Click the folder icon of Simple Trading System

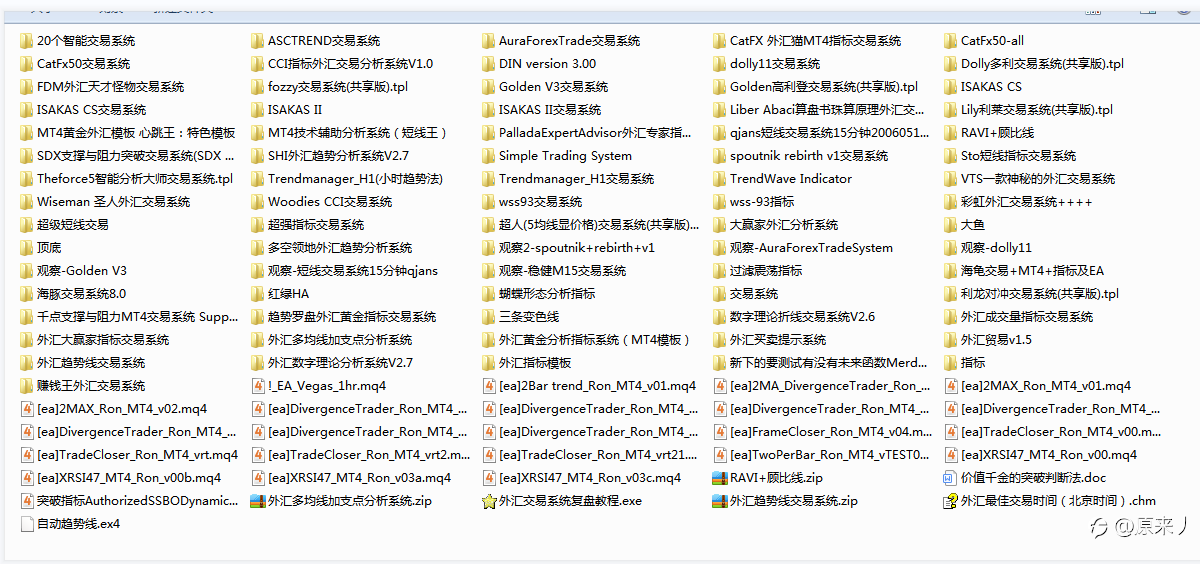point(489,156)
